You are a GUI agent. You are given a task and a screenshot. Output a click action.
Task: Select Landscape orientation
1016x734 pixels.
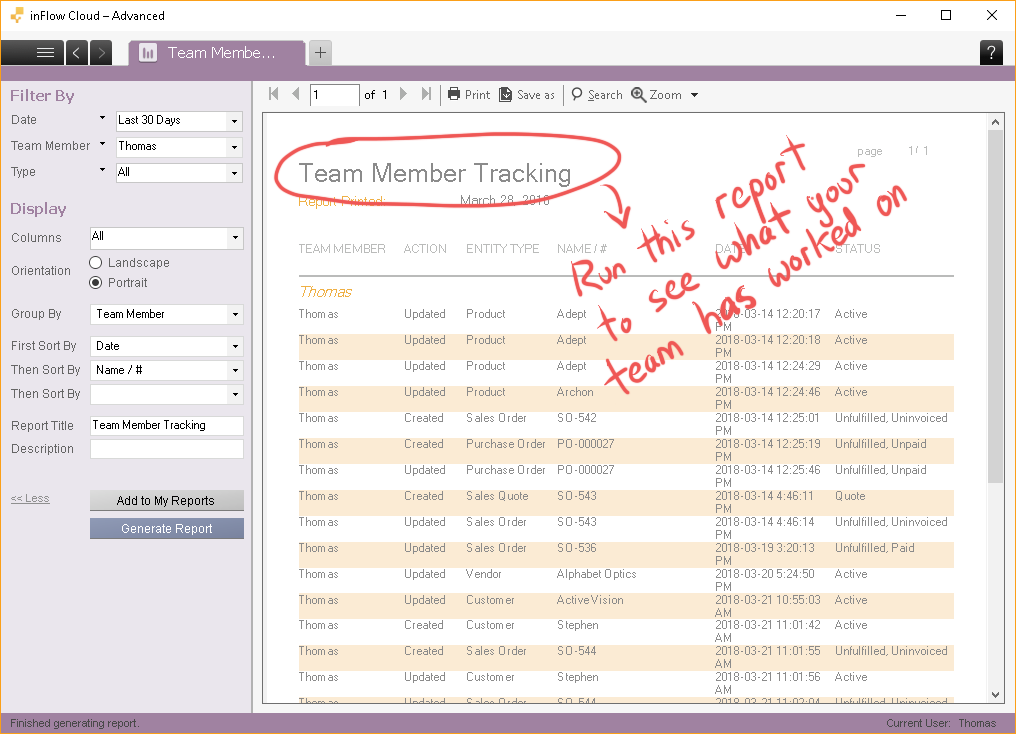click(96, 262)
